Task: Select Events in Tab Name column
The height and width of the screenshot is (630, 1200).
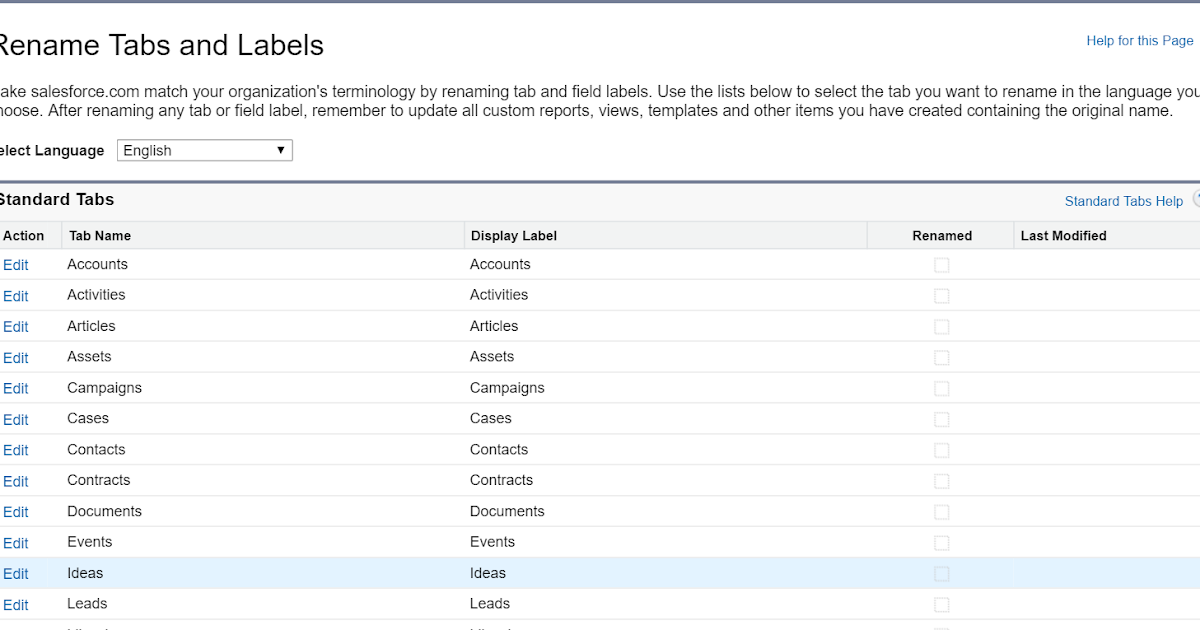Action: tap(90, 542)
